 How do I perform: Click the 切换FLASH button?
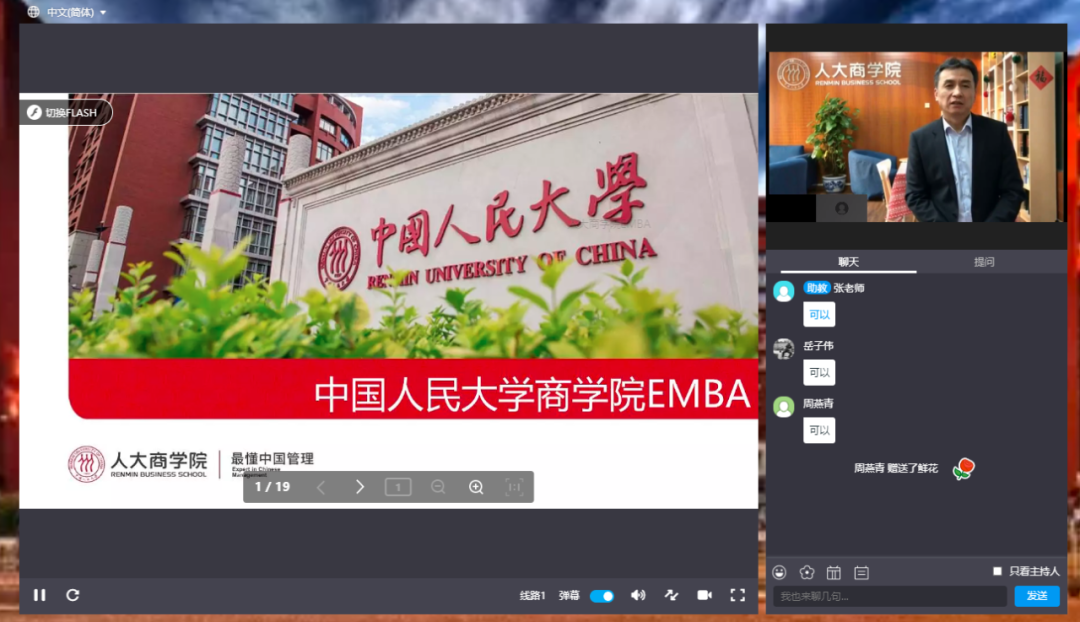click(x=65, y=113)
